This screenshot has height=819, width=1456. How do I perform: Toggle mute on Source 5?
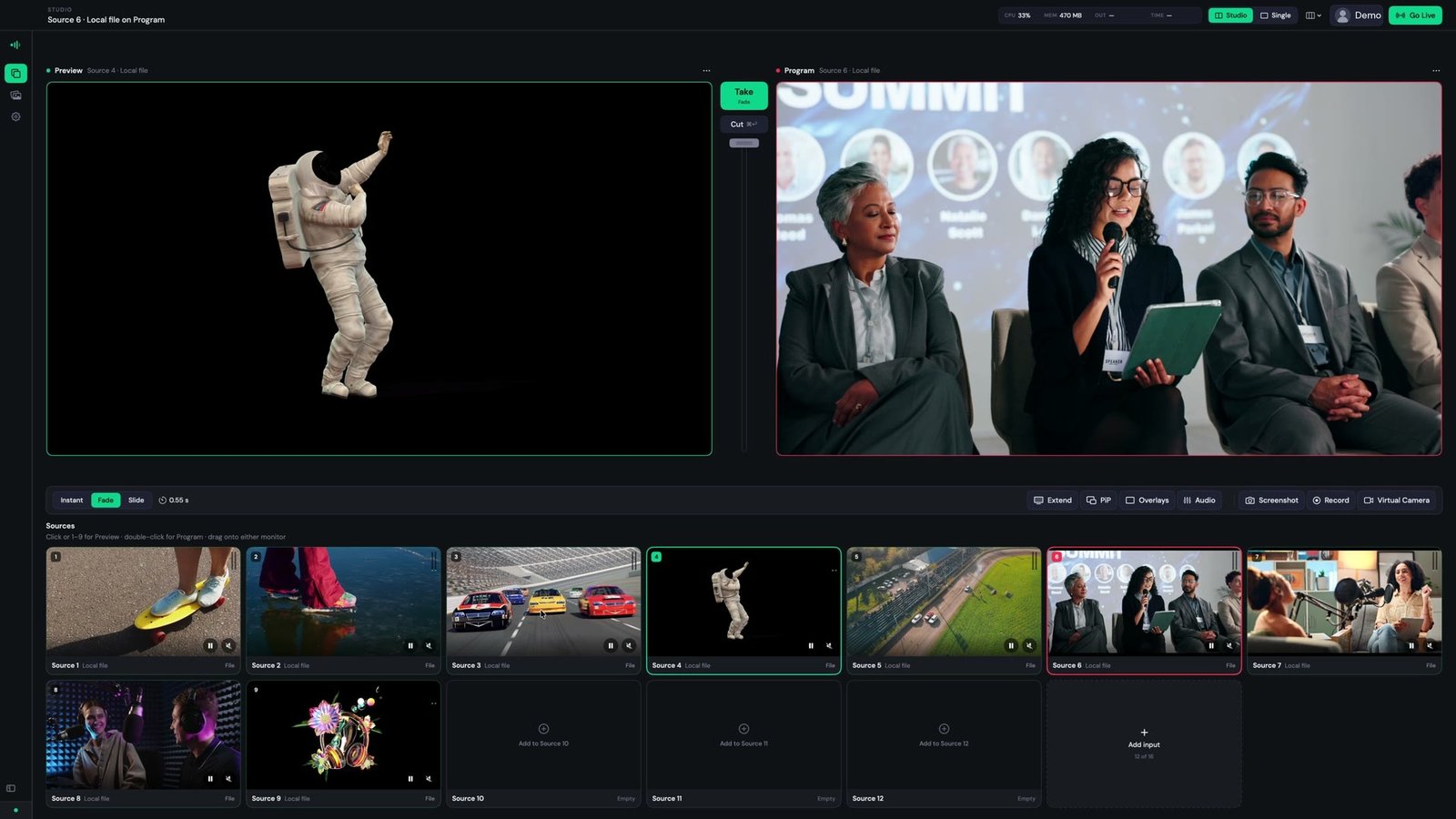click(1029, 646)
